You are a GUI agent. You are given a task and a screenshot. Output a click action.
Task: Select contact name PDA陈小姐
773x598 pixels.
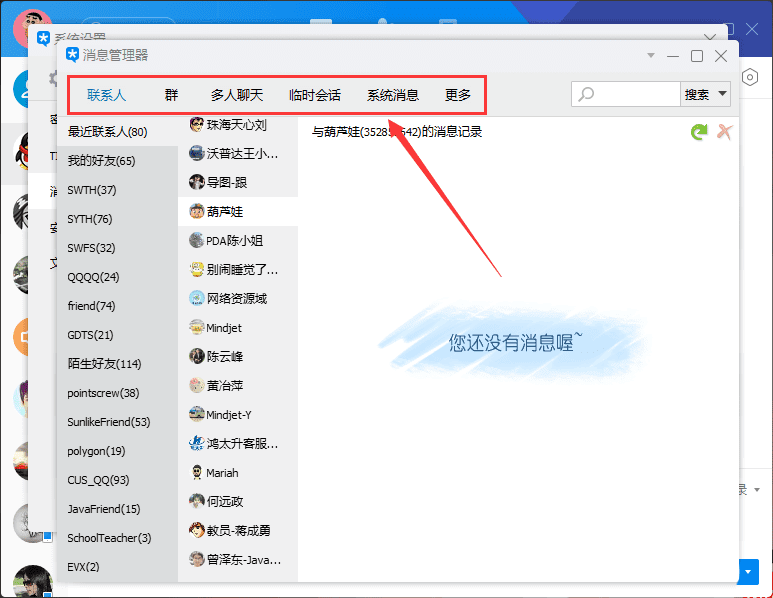(x=235, y=241)
